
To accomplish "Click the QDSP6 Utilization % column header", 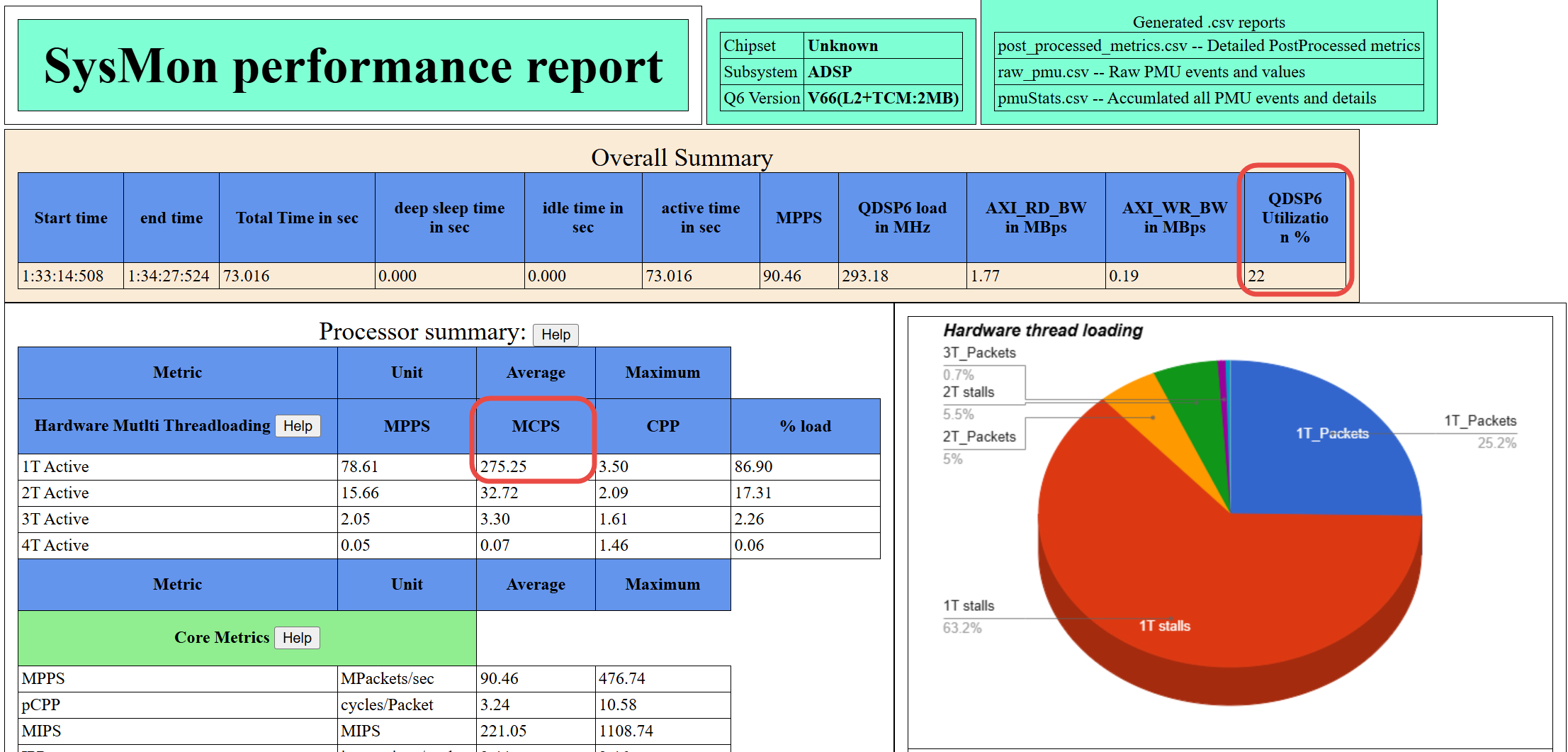I will click(x=1295, y=218).
